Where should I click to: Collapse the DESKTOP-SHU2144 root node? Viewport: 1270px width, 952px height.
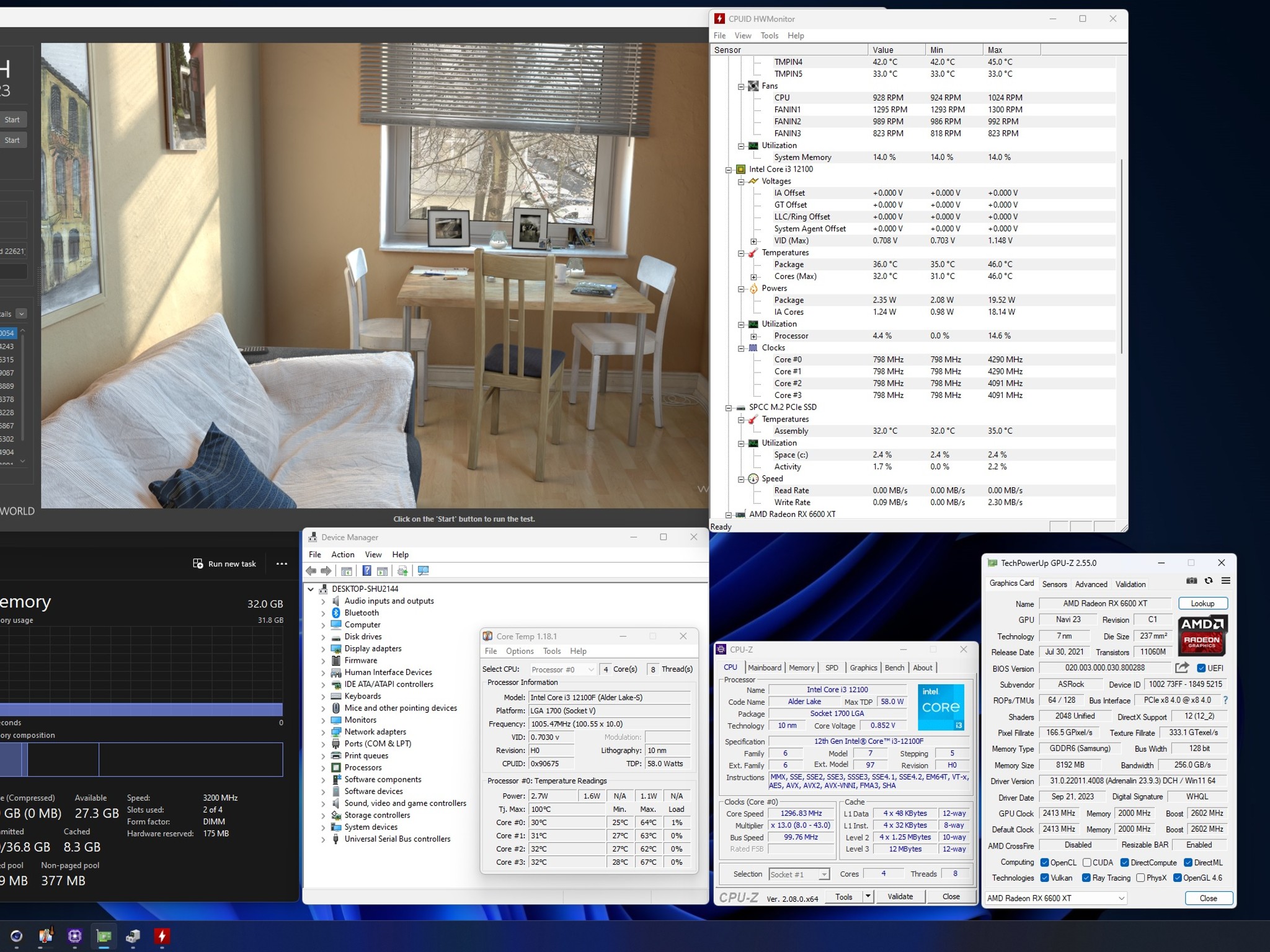pos(311,589)
